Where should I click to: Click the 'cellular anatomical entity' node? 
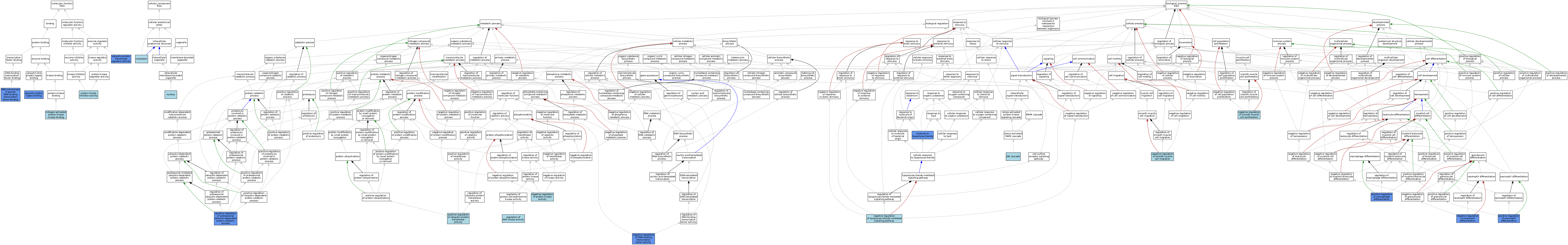pos(159,24)
